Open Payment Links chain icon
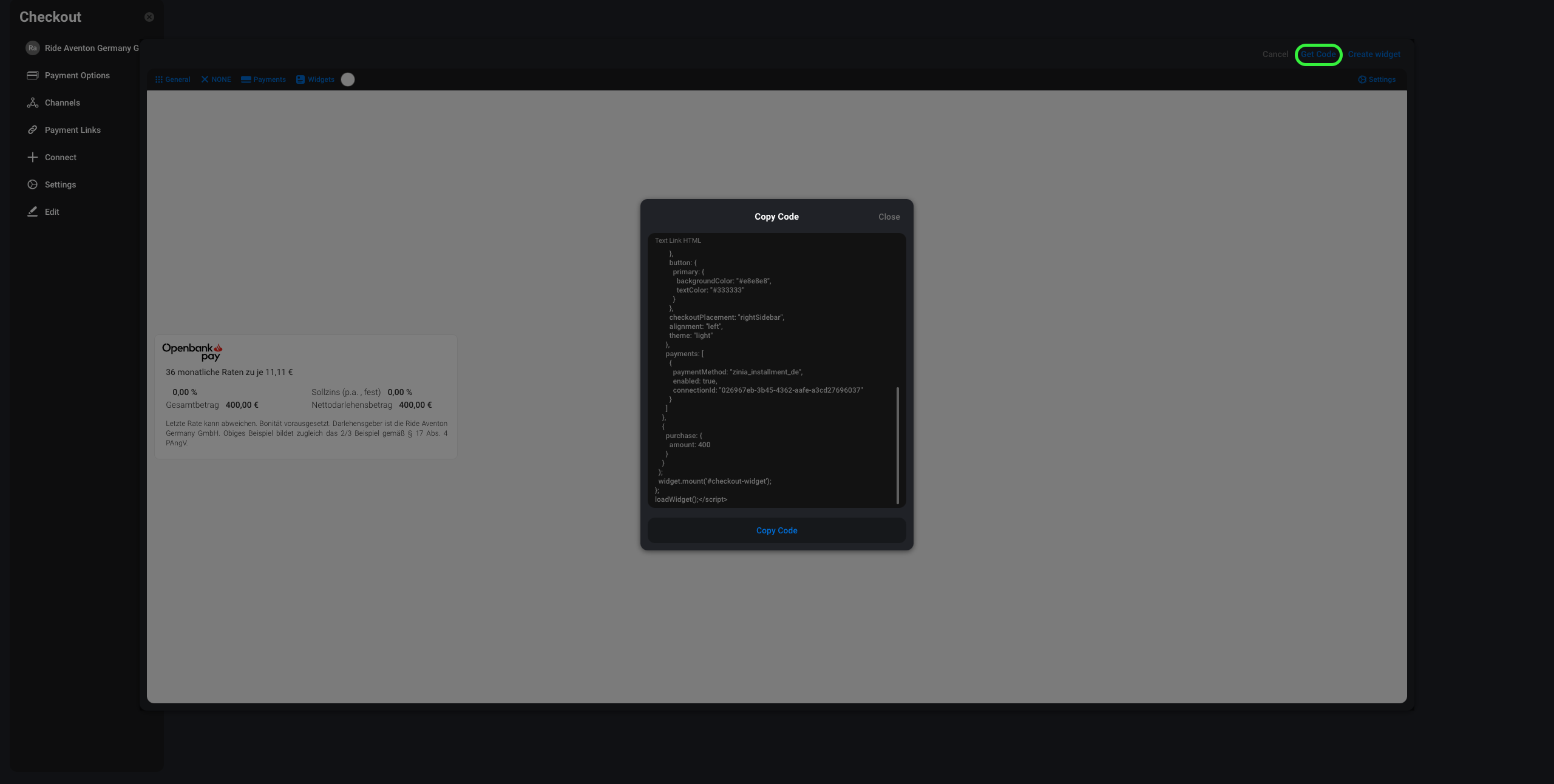Viewport: 1554px width, 784px height. tap(33, 130)
